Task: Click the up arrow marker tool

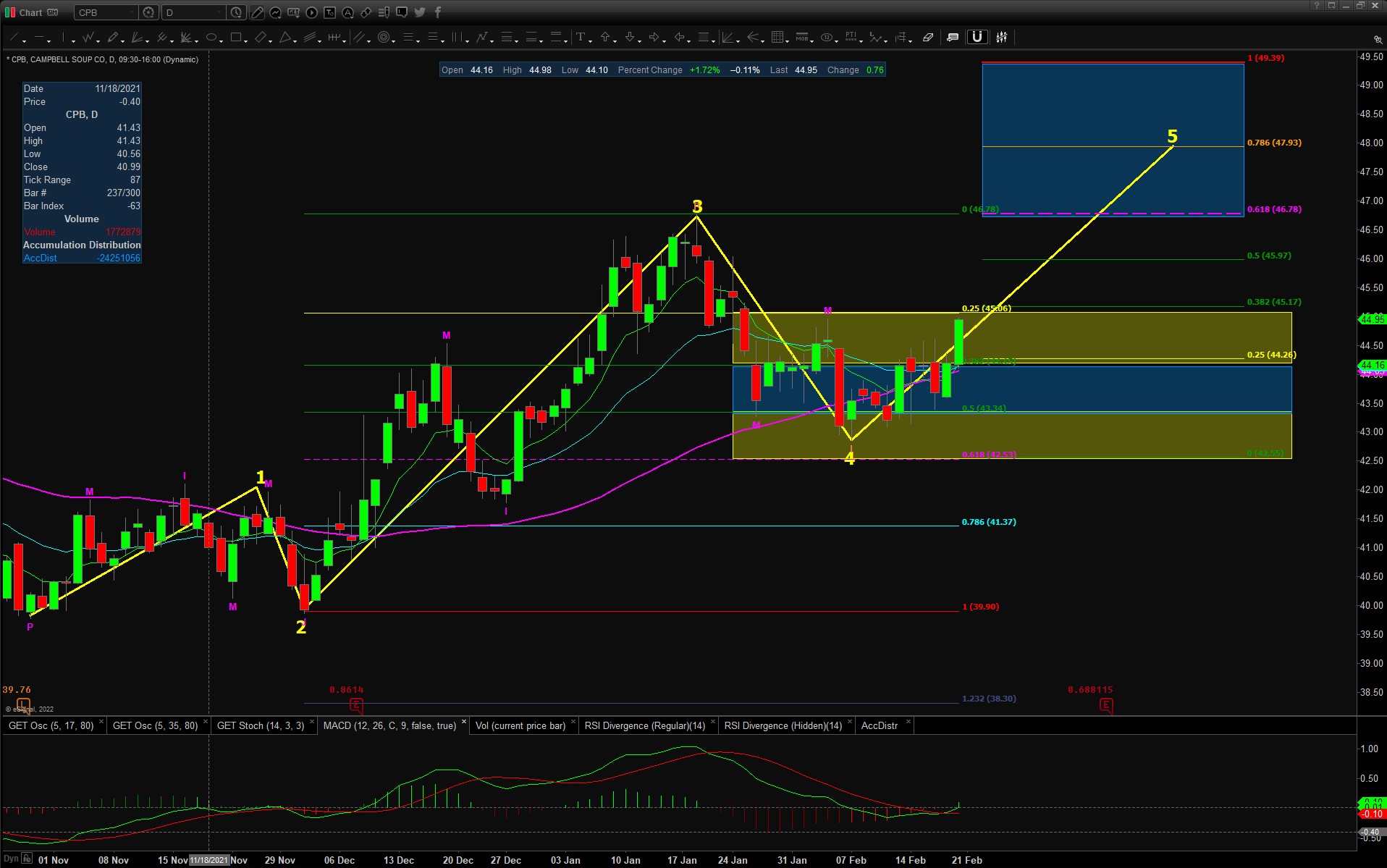Action: click(x=605, y=38)
